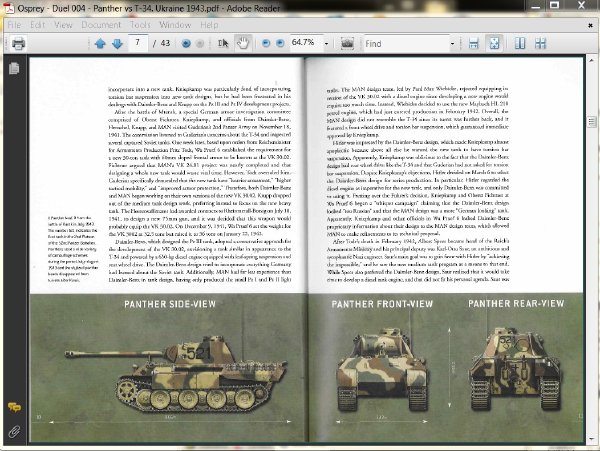Open the File menu
600x451 pixels.
coord(14,25)
